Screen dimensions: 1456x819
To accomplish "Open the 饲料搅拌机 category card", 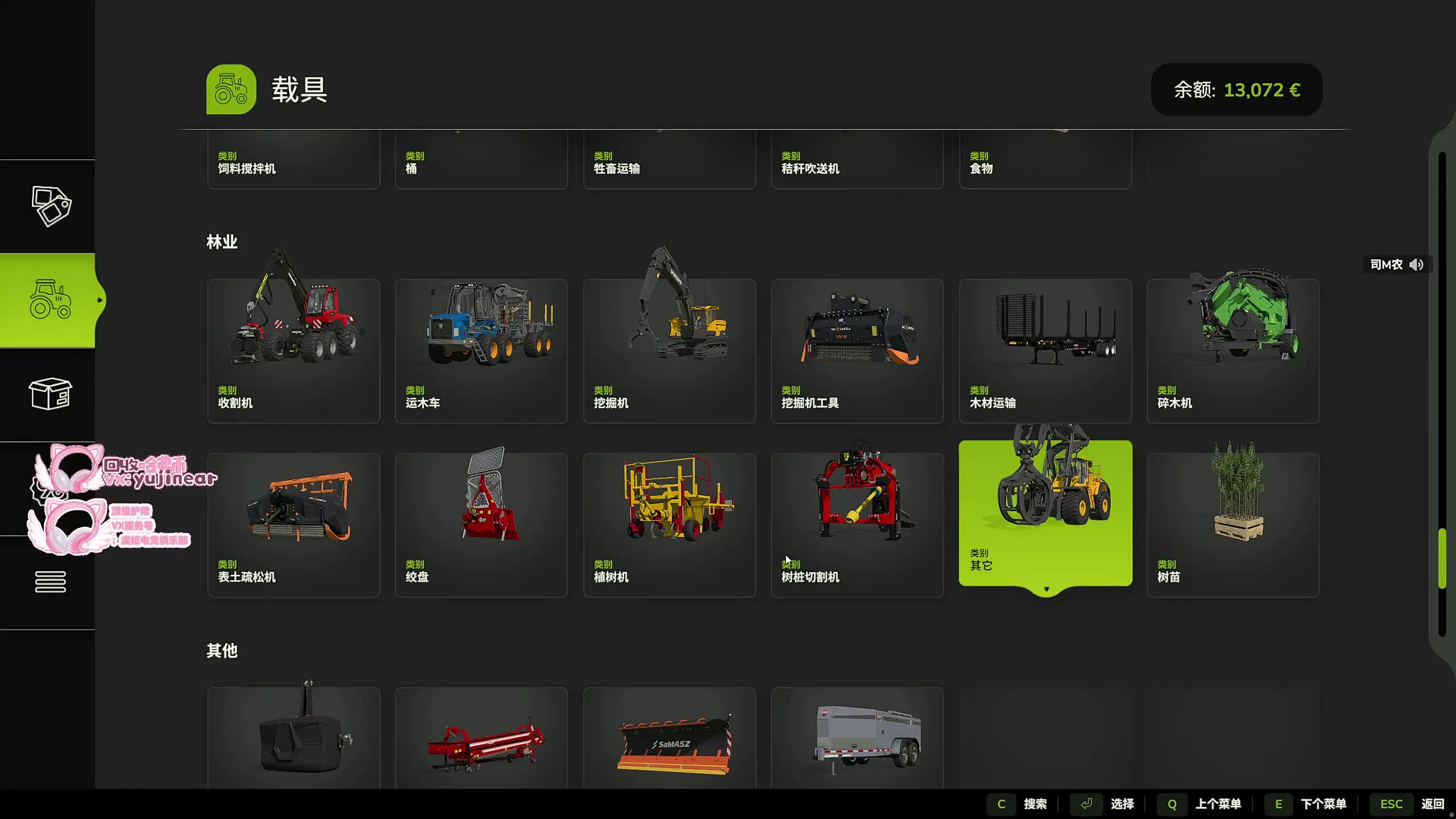I will pos(293,160).
